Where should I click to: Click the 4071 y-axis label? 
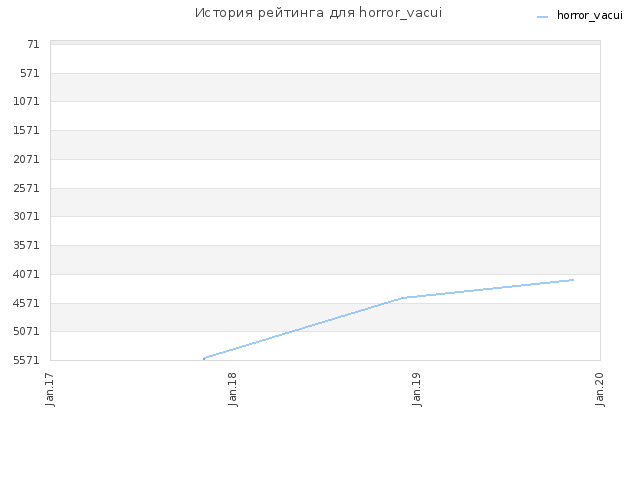(27, 274)
